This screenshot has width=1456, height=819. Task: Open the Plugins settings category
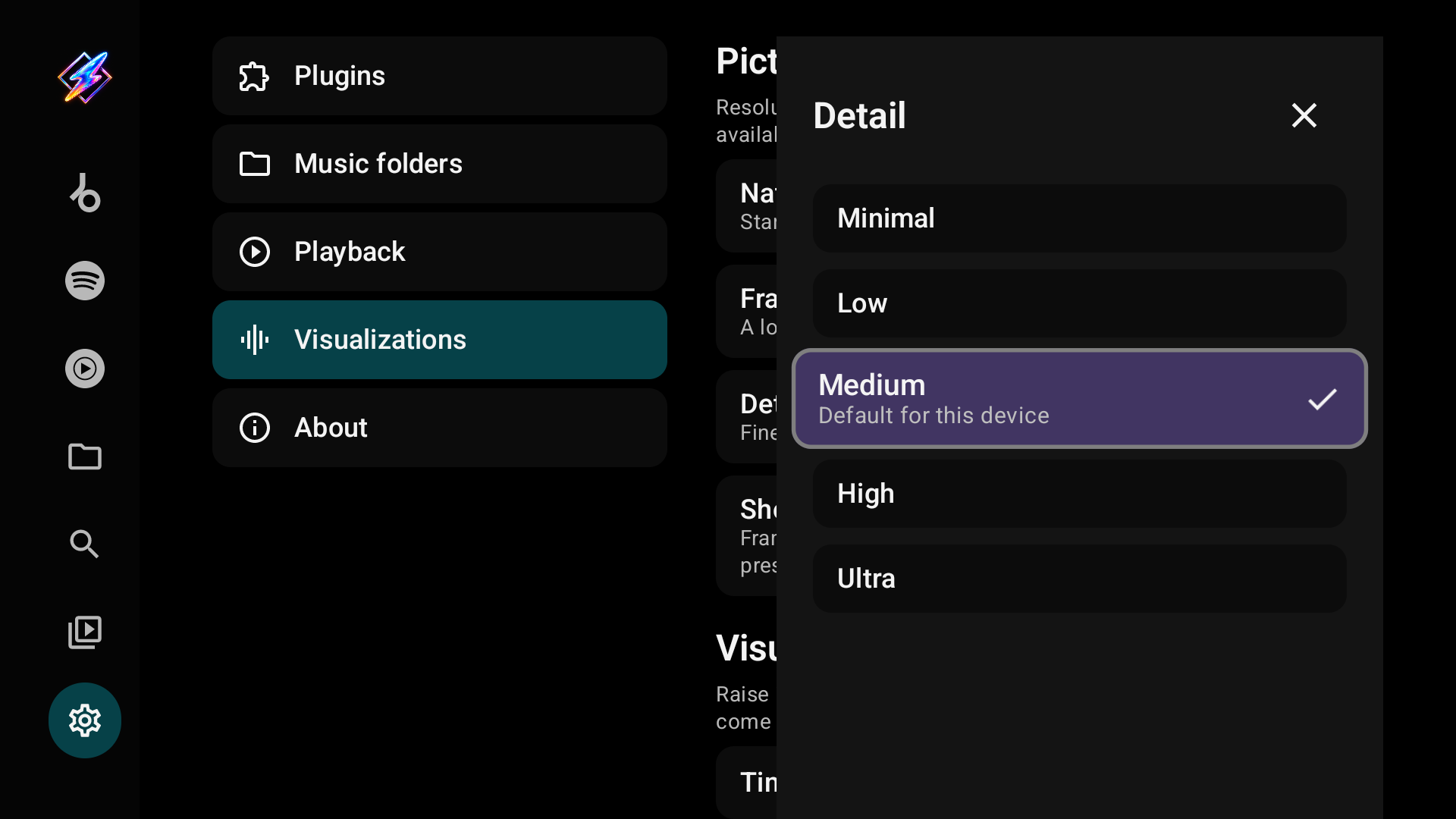click(x=440, y=76)
